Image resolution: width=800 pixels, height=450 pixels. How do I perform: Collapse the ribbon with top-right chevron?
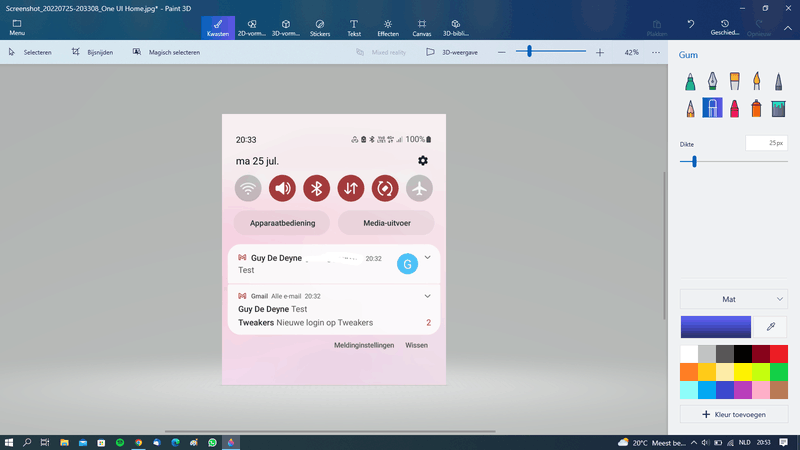(x=788, y=28)
